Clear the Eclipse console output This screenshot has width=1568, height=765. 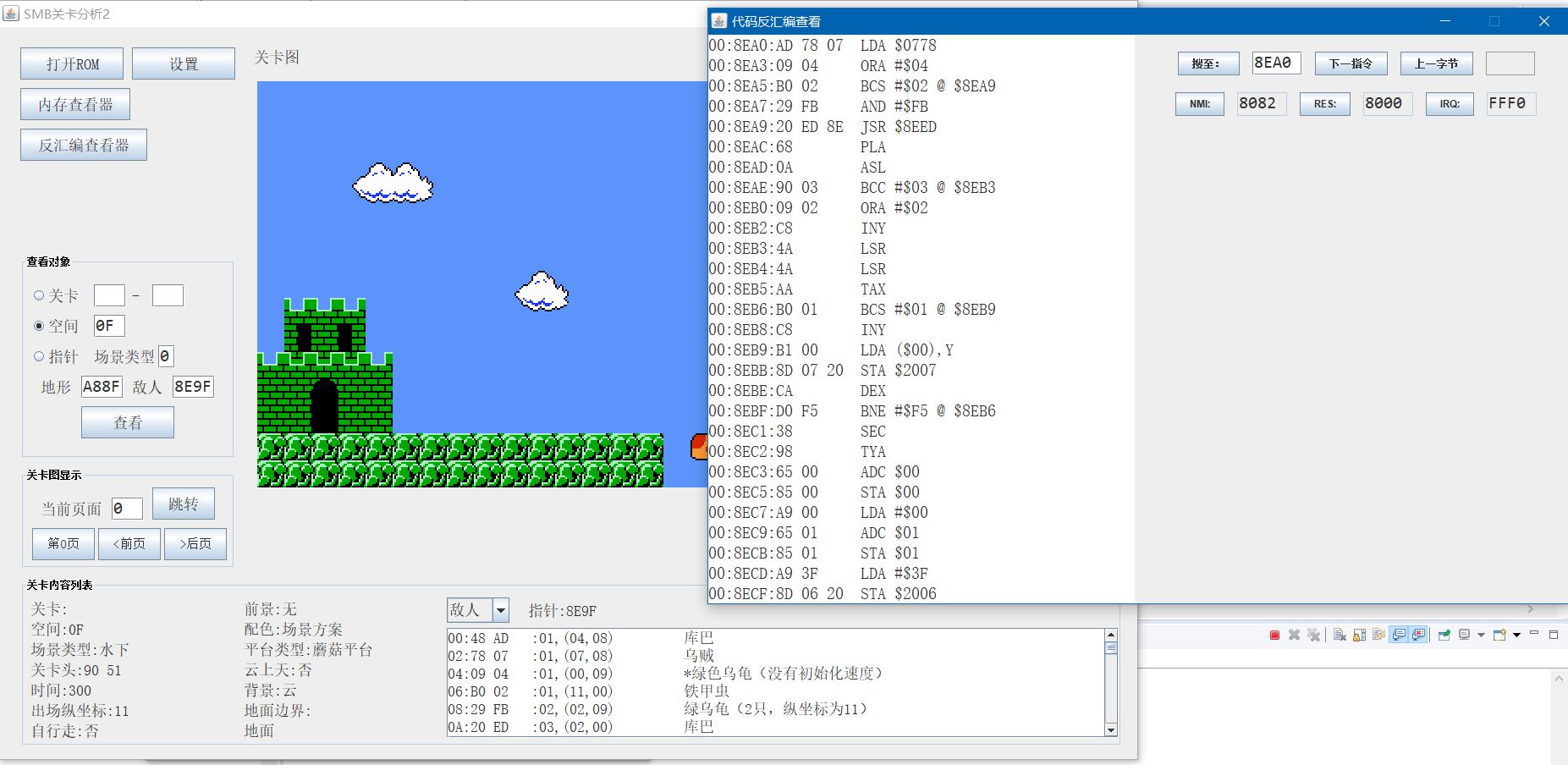[x=1340, y=635]
